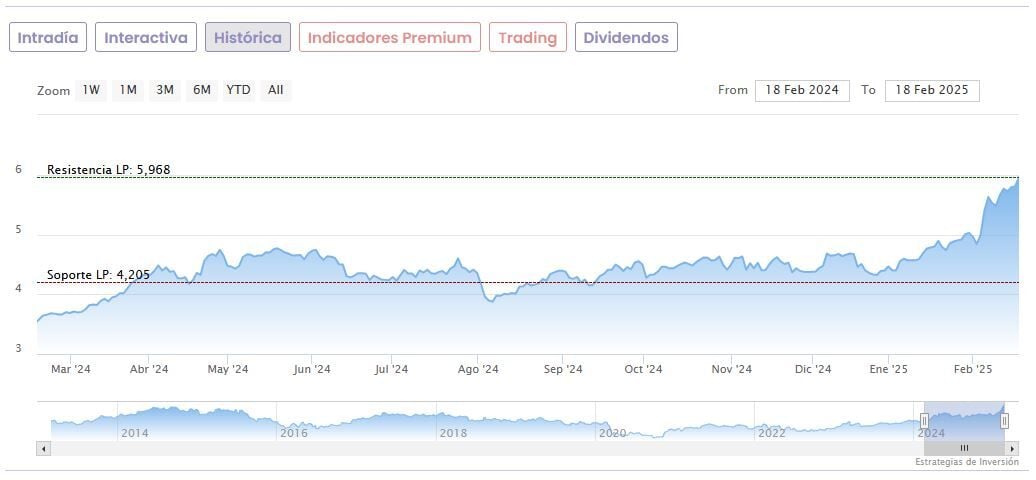Zoom chart to 6M
This screenshot has height=480, width=1036.
pyautogui.click(x=202, y=90)
